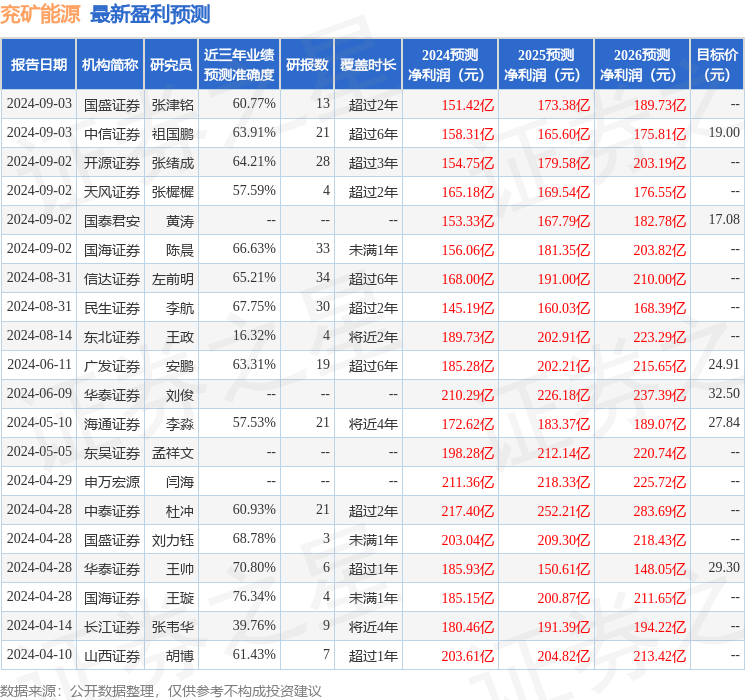Screen dimensions: 745x700
Task: Click analyst name 张绪成
Action: pyautogui.click(x=173, y=163)
